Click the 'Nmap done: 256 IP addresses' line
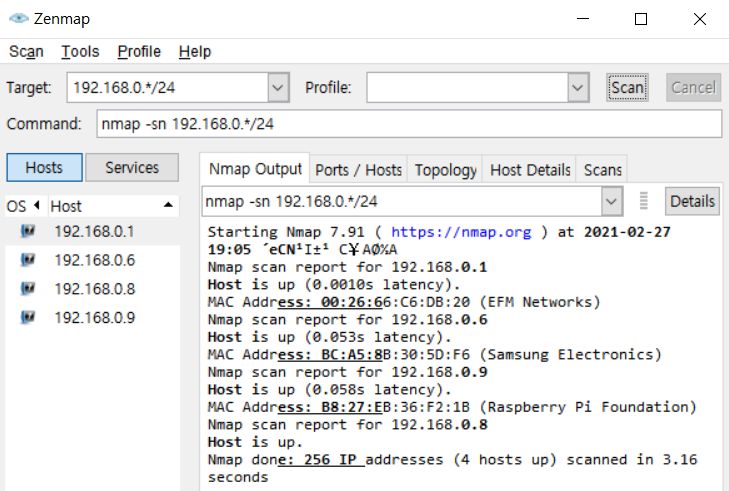 [452, 468]
